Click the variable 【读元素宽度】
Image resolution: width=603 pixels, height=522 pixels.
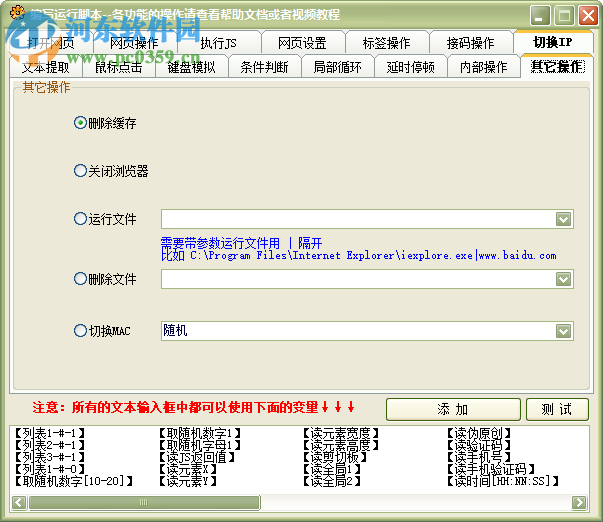coord(341,433)
